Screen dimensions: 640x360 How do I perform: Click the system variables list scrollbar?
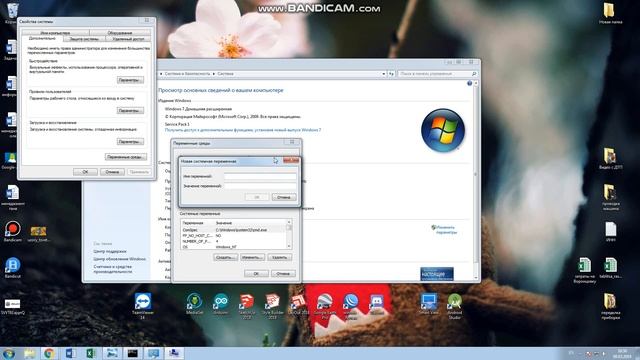(x=289, y=234)
